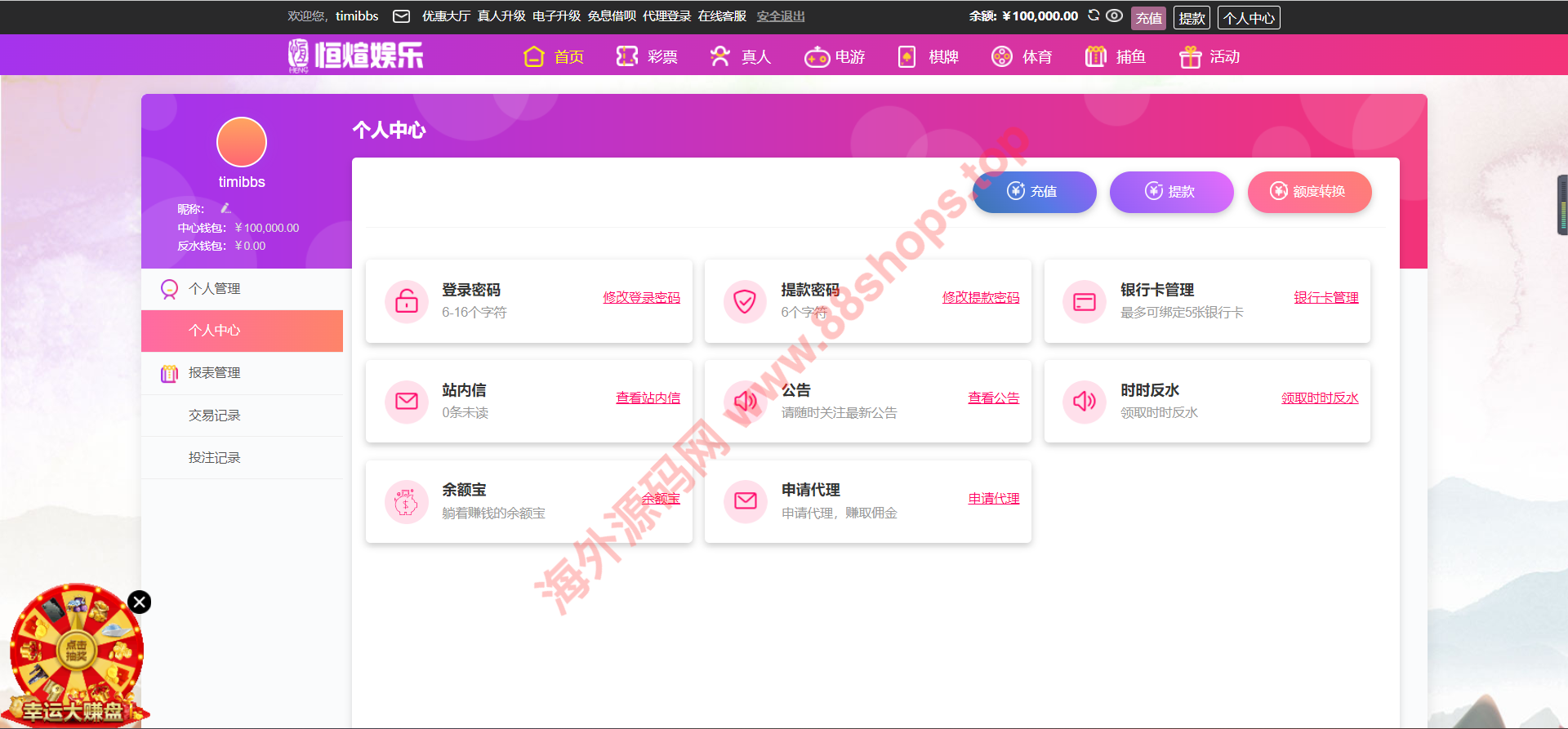Refresh the balance with the reload icon
Viewport: 1568px width, 729px height.
[1094, 16]
